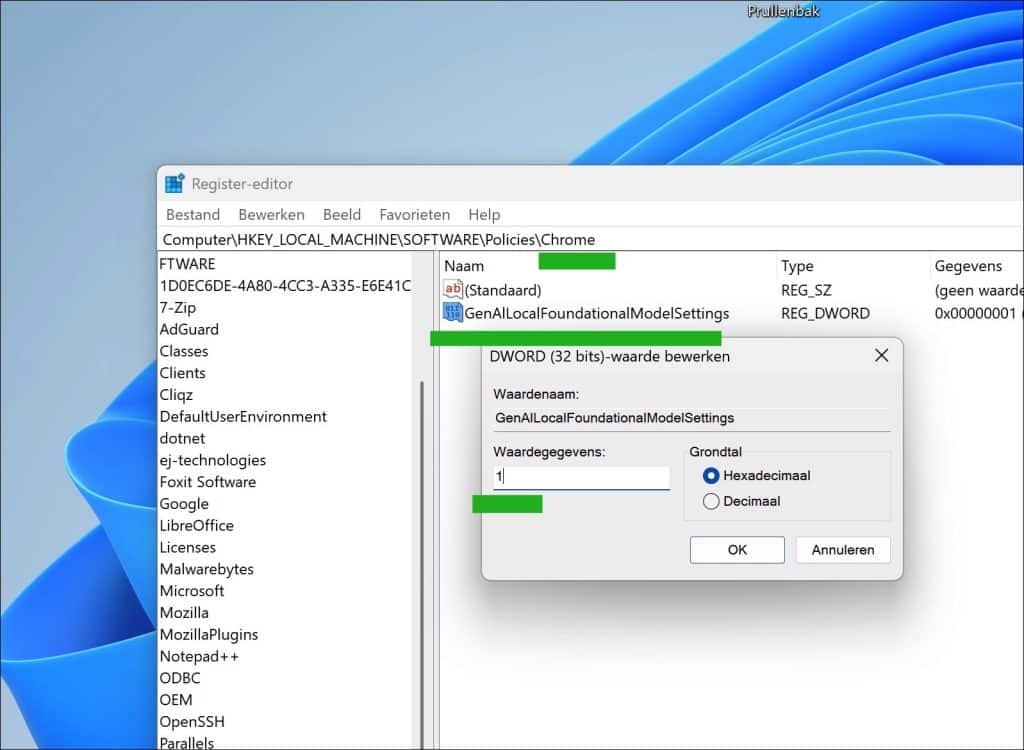Click the REG_SZ type cell

[x=806, y=290]
